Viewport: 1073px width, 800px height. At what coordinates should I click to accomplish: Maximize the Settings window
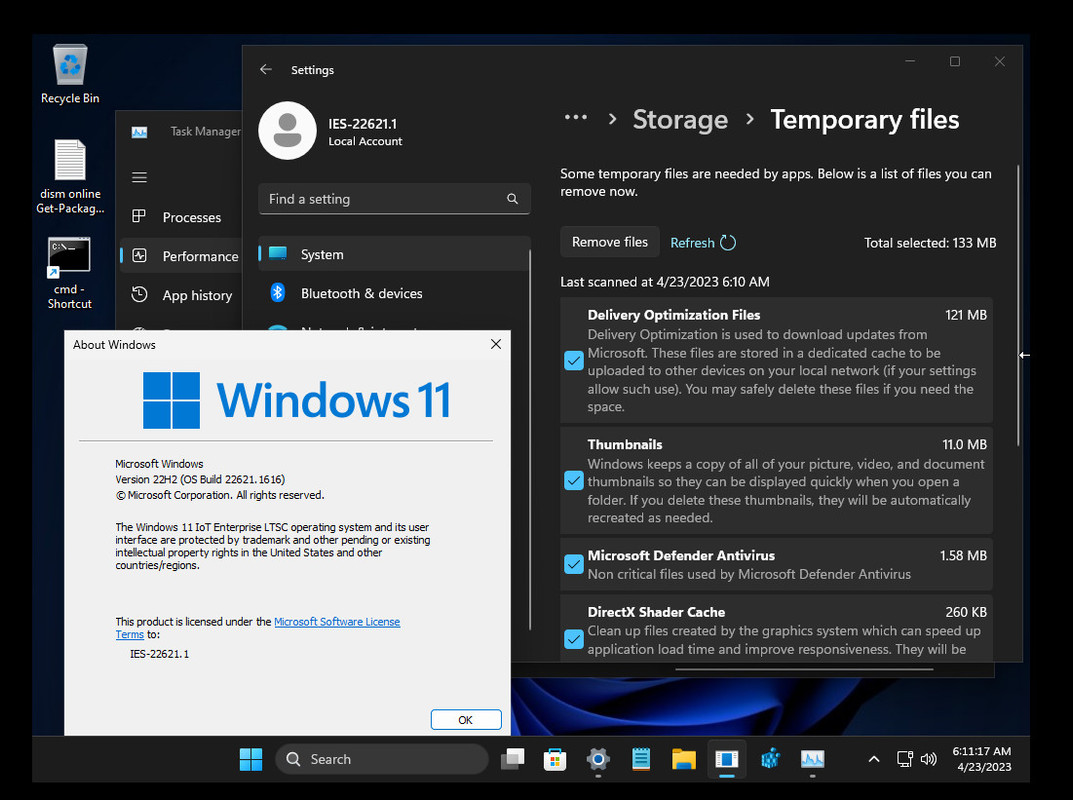point(955,61)
